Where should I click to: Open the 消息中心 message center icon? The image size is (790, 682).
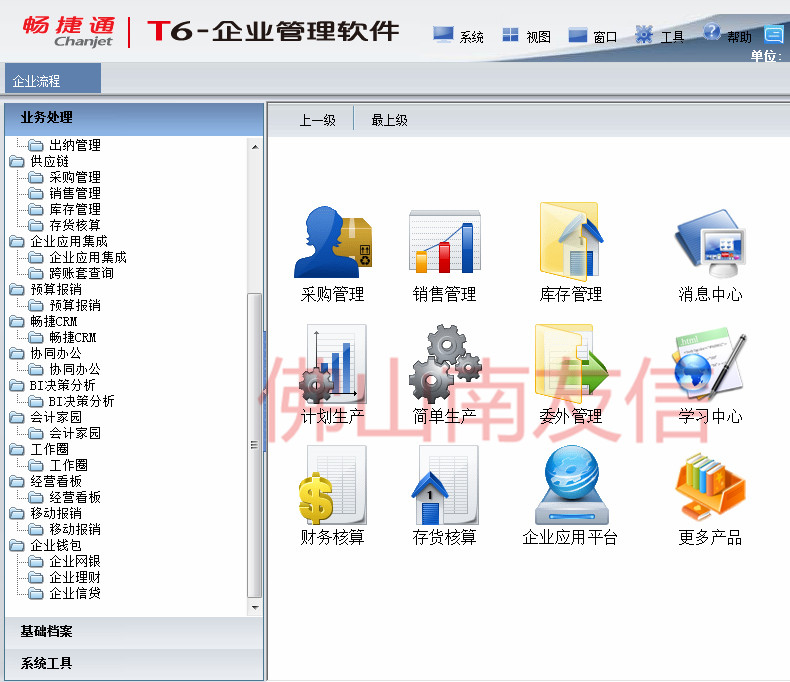click(710, 242)
